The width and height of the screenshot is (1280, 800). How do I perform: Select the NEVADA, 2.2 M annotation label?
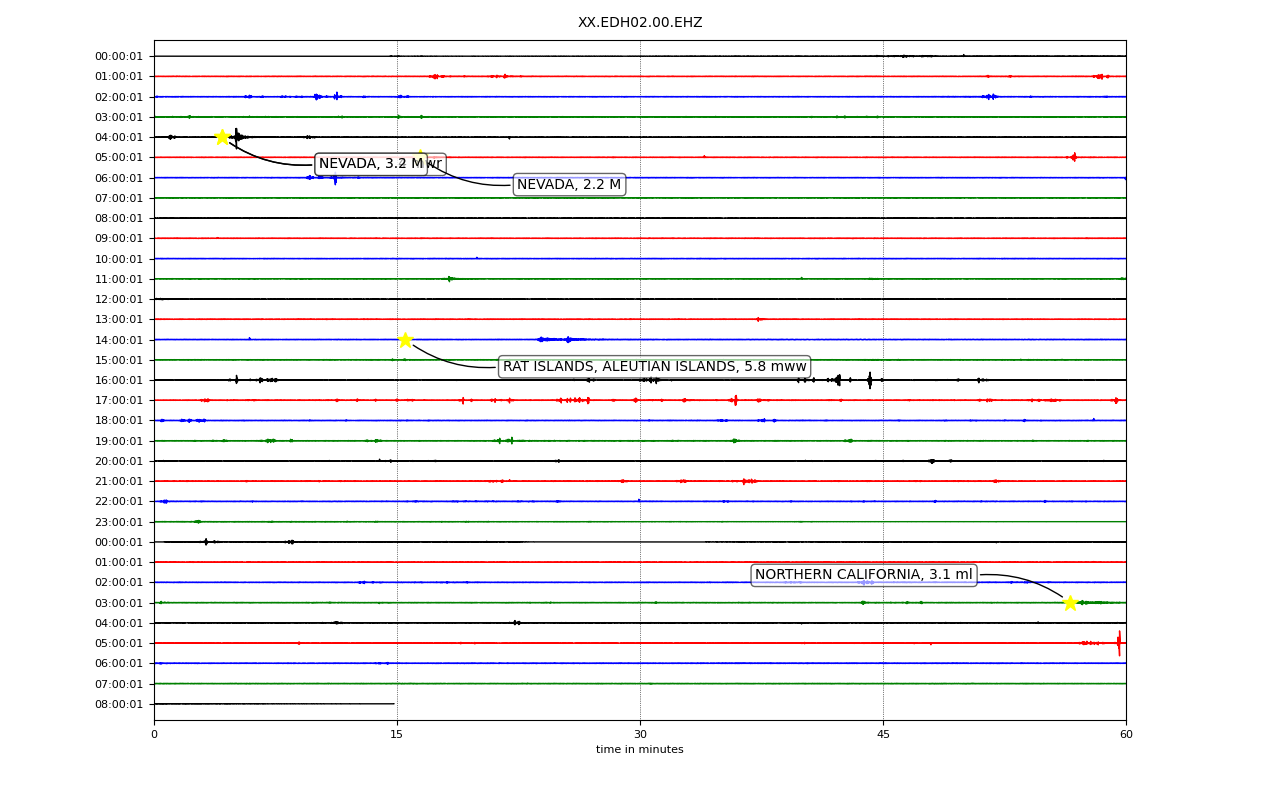point(569,185)
